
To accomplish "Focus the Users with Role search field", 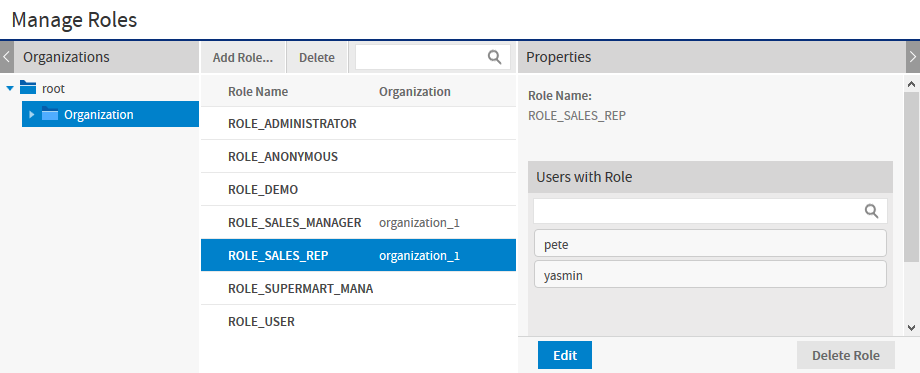I will click(x=710, y=211).
